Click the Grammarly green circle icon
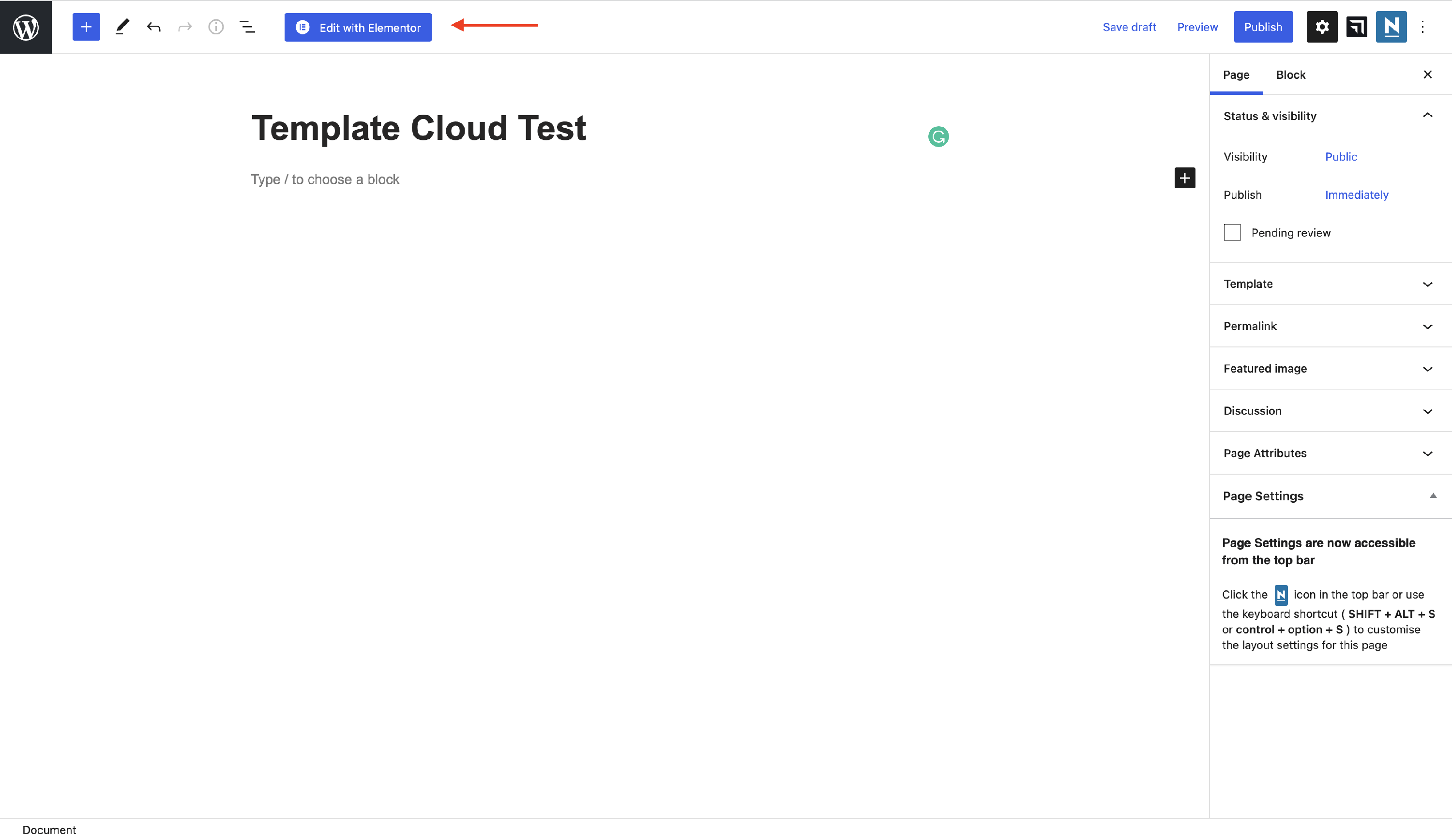The image size is (1452, 840). [938, 136]
